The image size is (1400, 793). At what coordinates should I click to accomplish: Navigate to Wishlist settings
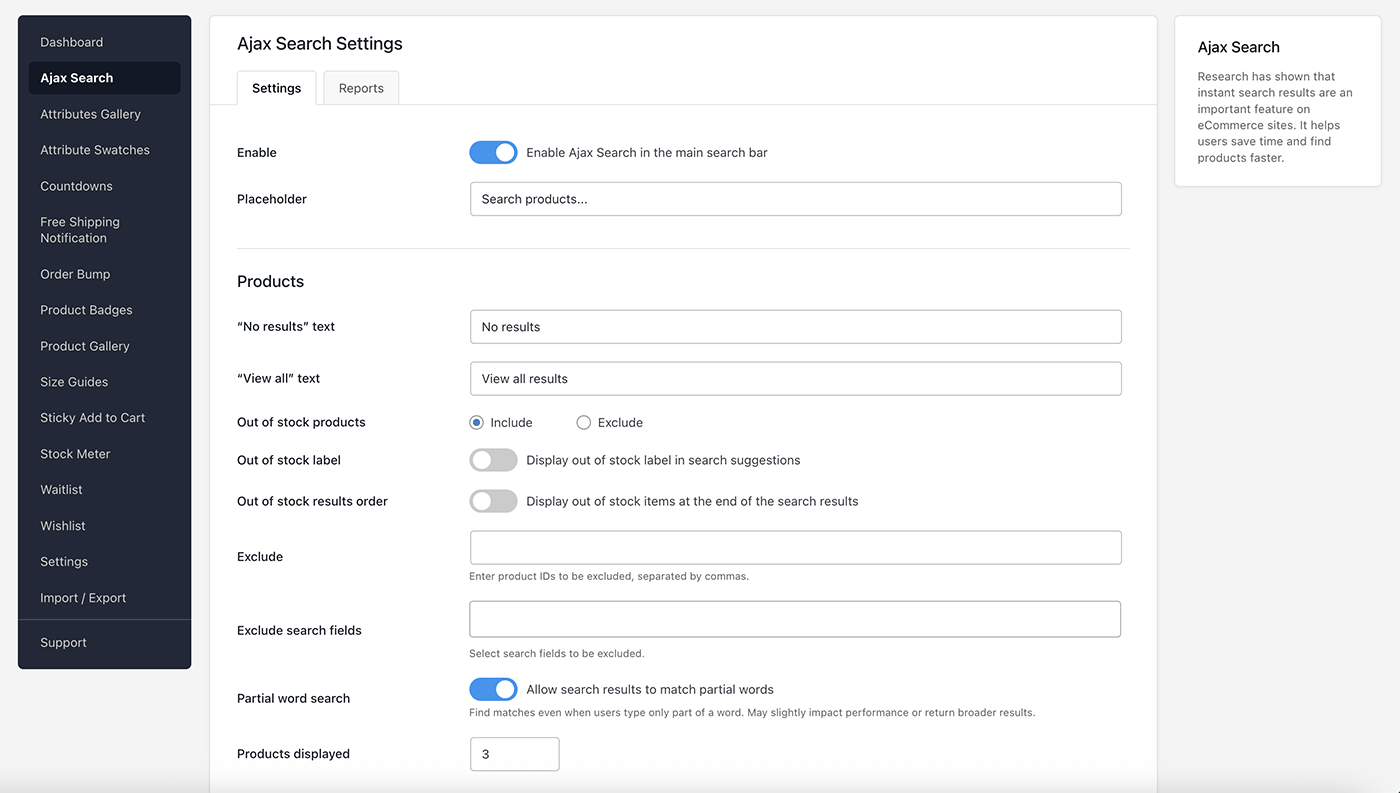62,525
